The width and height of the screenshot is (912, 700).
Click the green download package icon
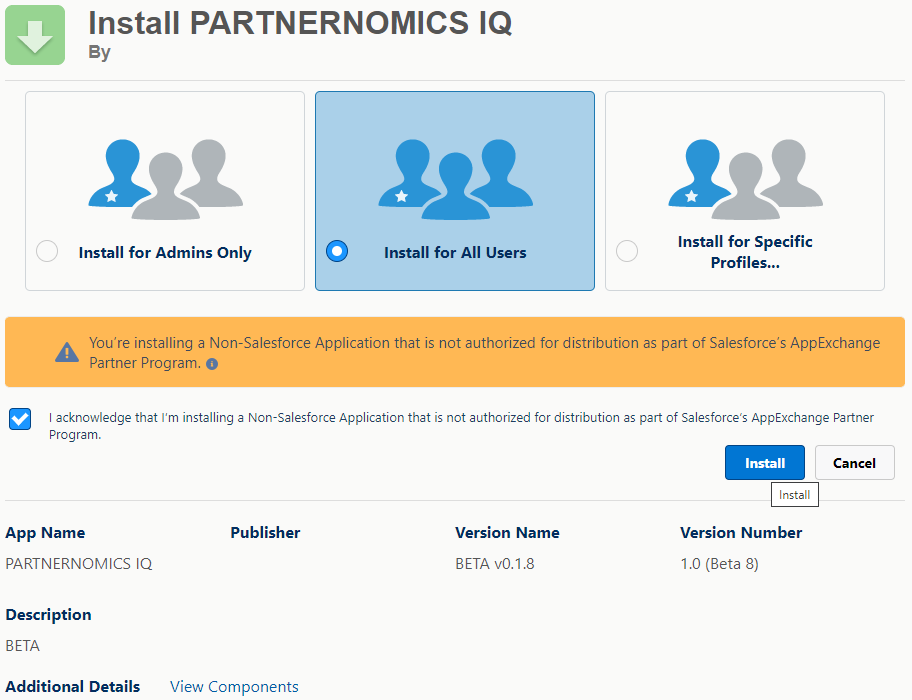[x=35, y=35]
